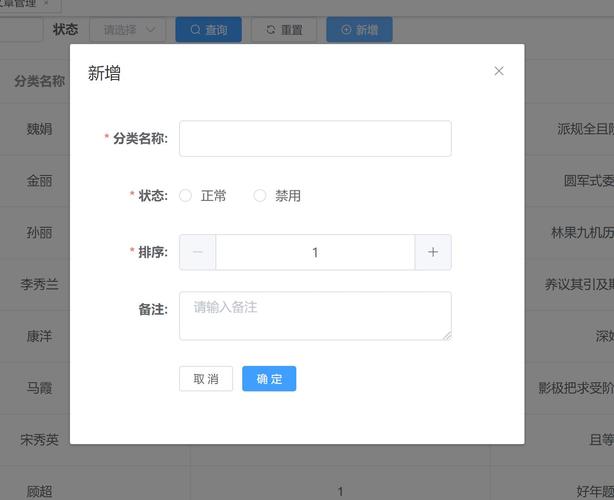Select the 正常 status radio button
The width and height of the screenshot is (614, 500).
coord(185,195)
